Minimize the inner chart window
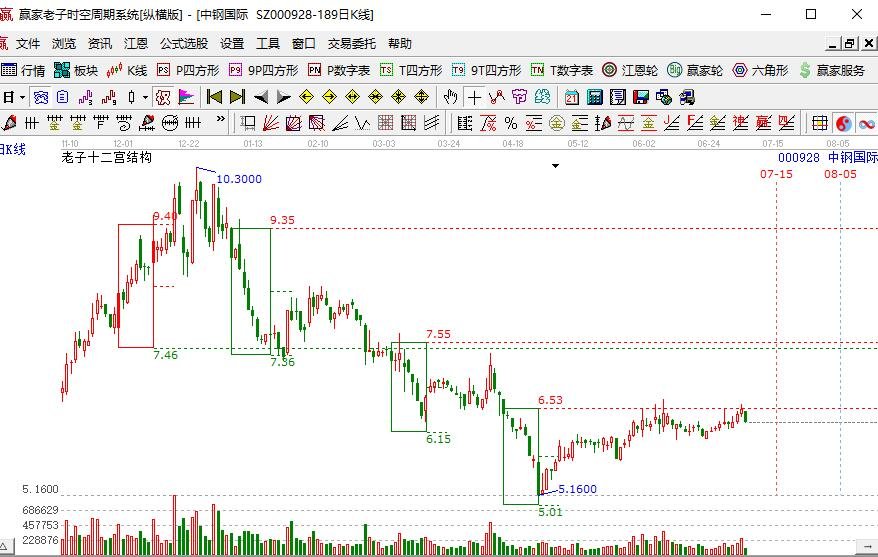This screenshot has height=557, width=878. point(833,44)
